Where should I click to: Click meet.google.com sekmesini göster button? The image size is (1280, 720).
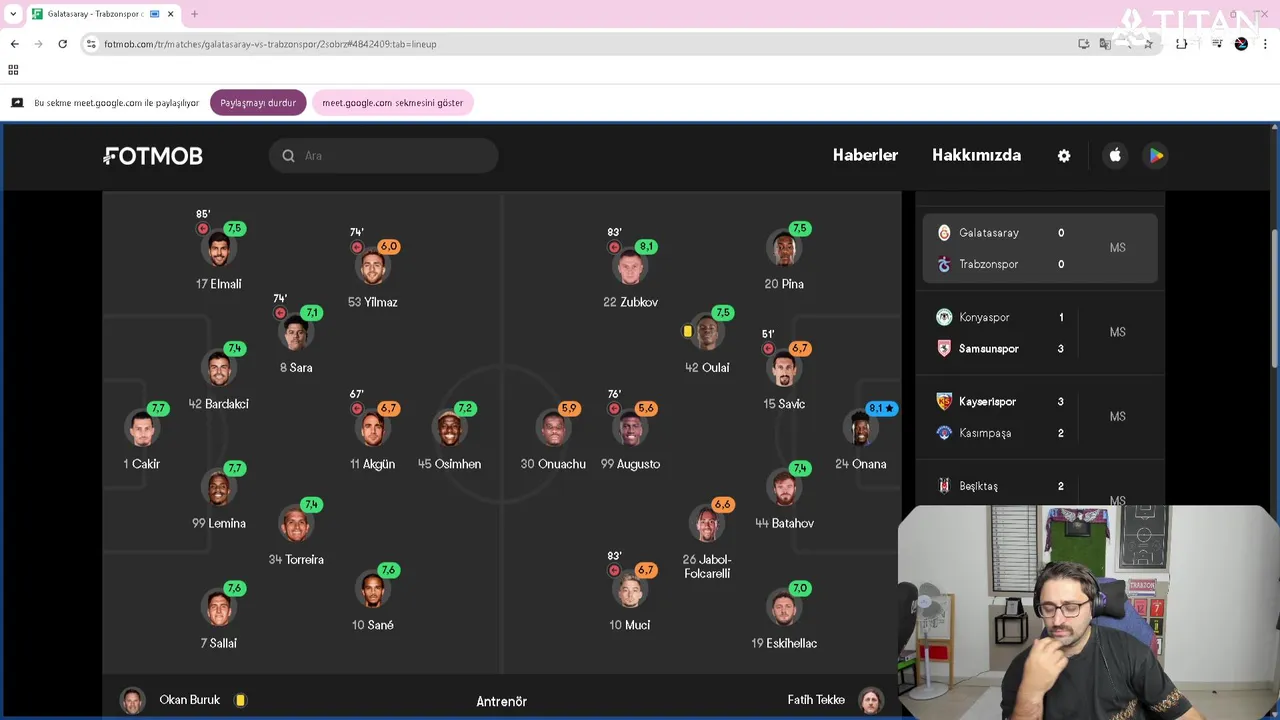(x=392, y=103)
